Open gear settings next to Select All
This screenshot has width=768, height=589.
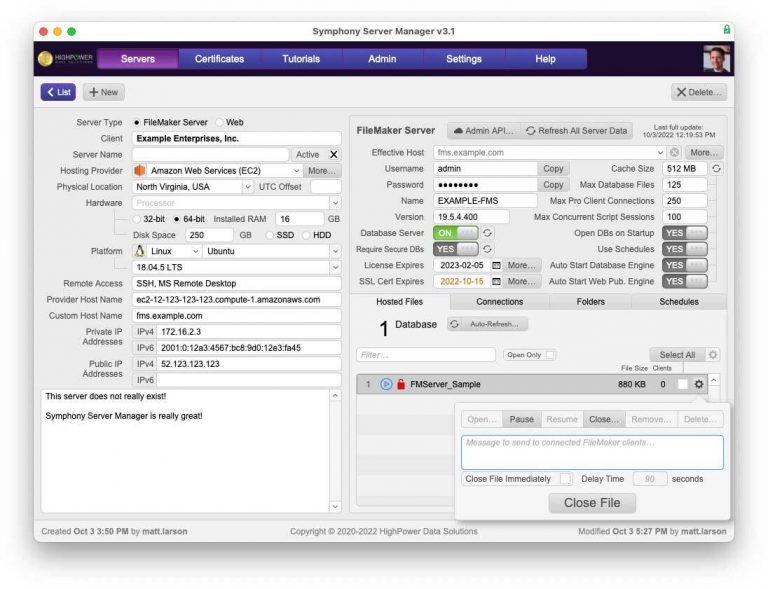(x=713, y=355)
